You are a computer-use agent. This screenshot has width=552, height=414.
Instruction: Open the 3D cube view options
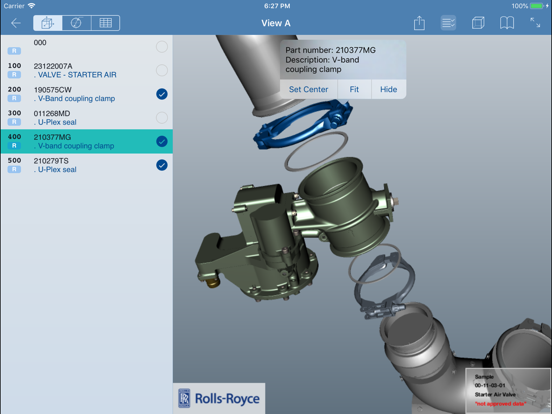478,23
